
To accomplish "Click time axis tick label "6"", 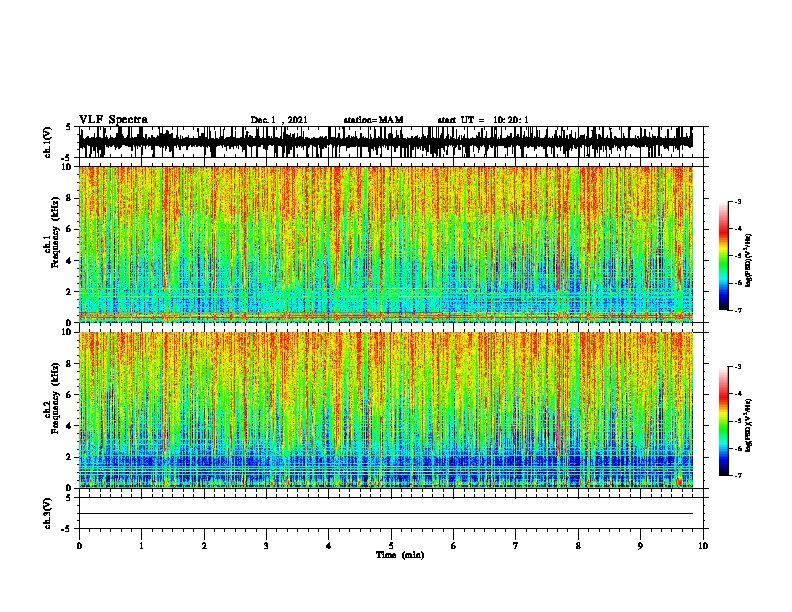I will (454, 546).
